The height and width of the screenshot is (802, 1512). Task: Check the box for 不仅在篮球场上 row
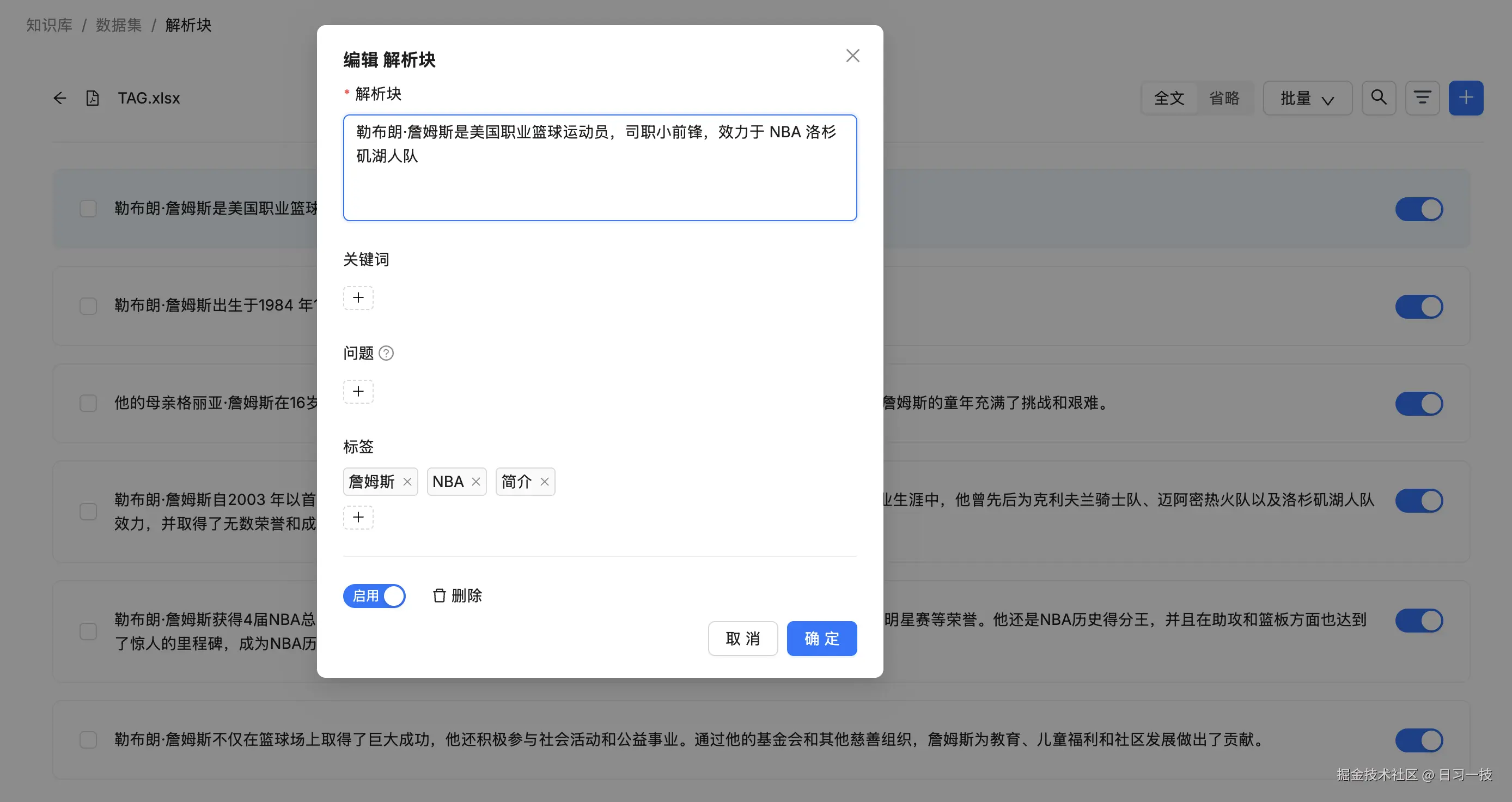88,740
